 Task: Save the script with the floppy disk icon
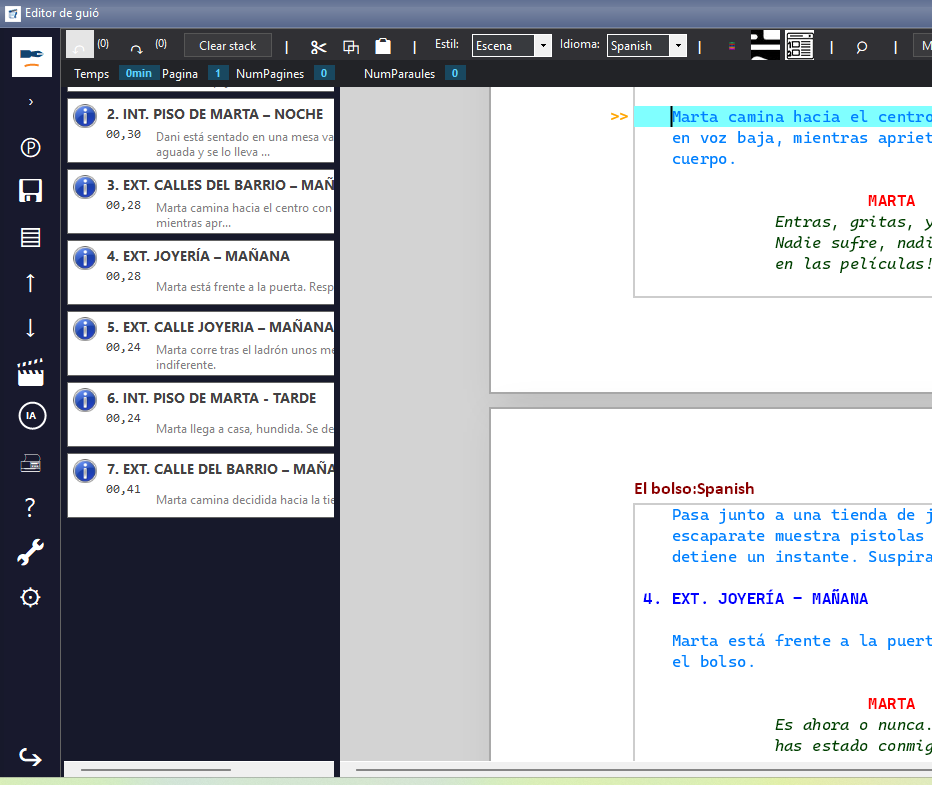click(30, 191)
